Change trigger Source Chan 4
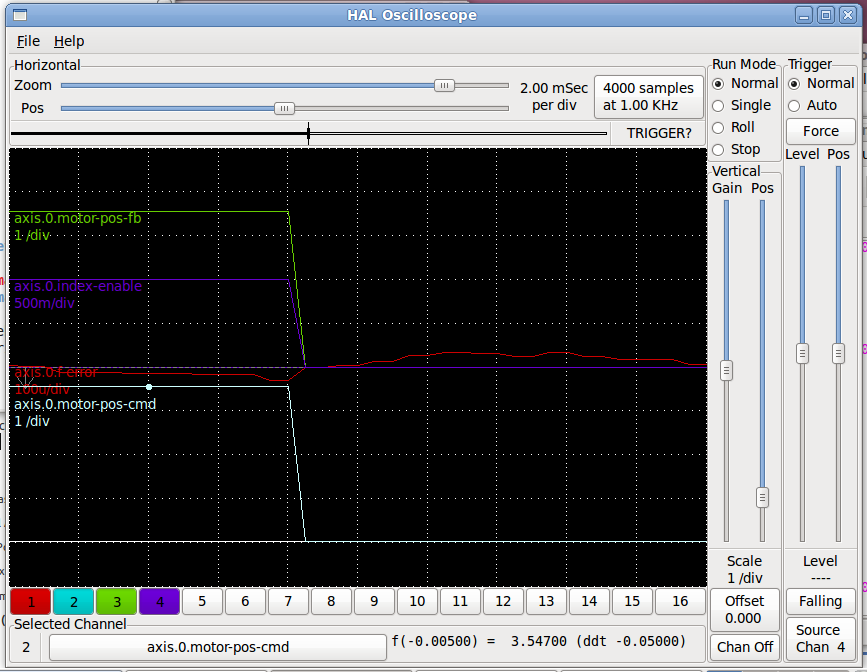Viewport: 867px width, 672px height. (x=821, y=639)
